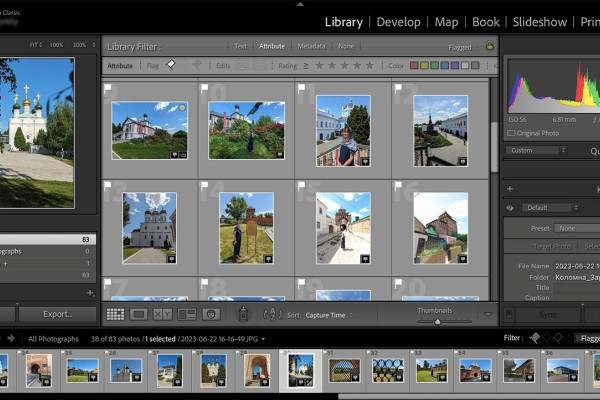Select the None filter option
The image size is (600, 400).
[x=346, y=46]
